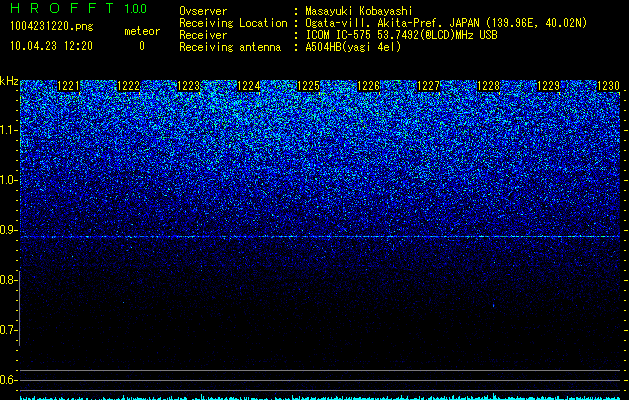Click the name Masayuki Kobayashi

pyautogui.click(x=359, y=11)
